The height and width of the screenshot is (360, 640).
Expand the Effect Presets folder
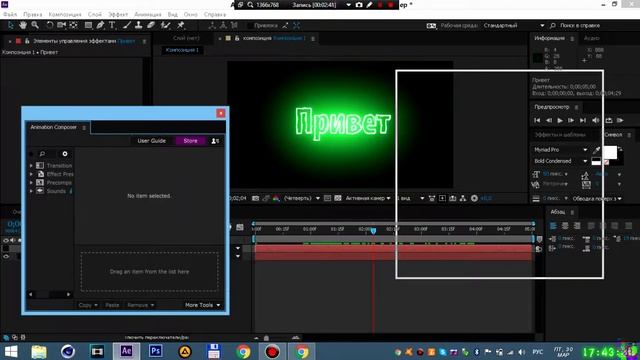pos(31,174)
